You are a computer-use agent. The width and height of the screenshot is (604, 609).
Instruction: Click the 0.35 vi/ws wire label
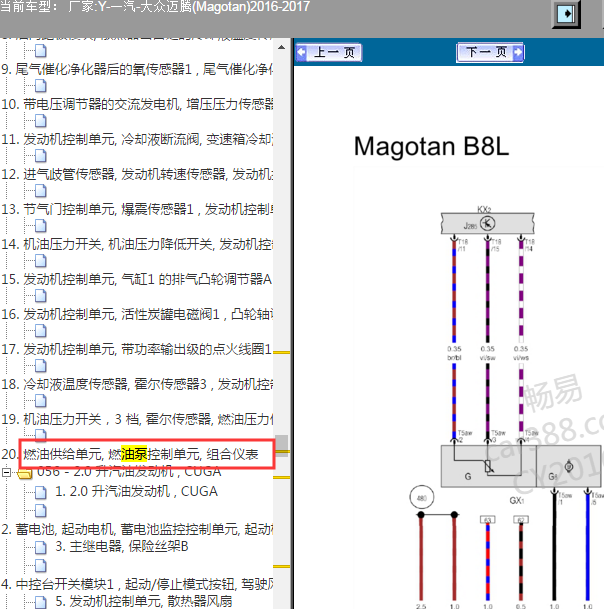tap(521, 353)
